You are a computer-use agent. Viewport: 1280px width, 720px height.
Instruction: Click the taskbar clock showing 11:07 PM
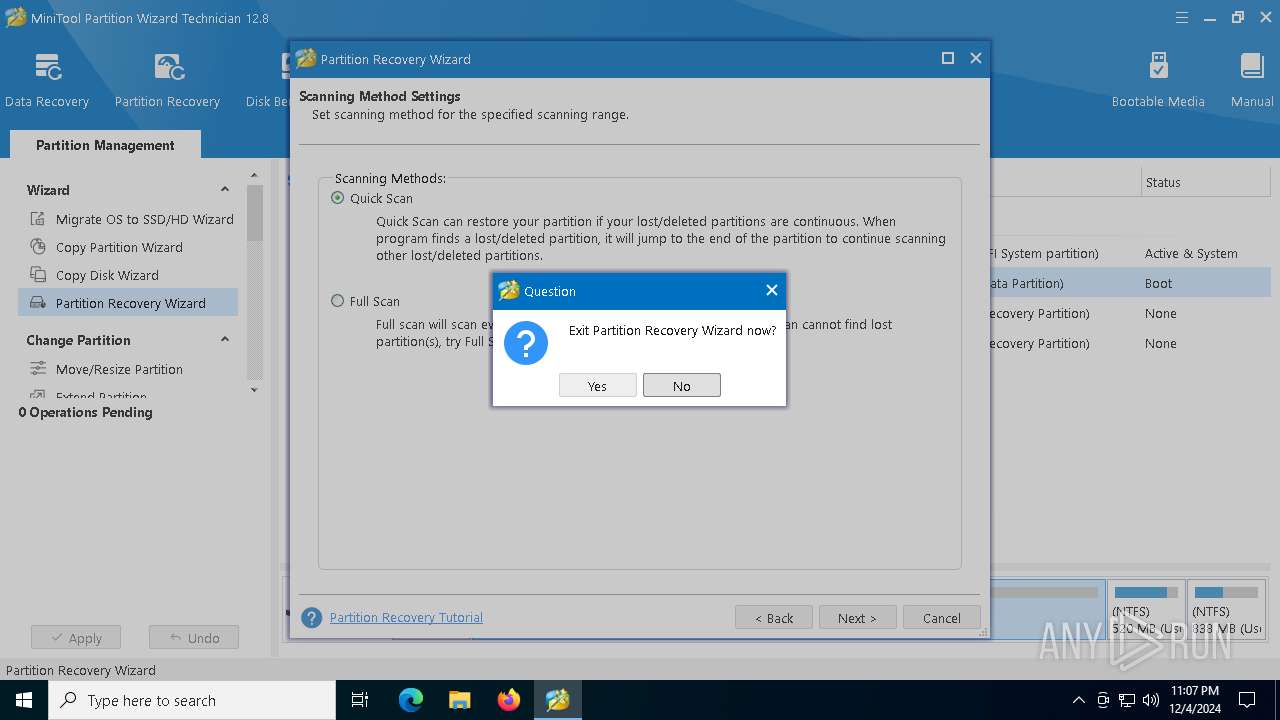coord(1195,700)
